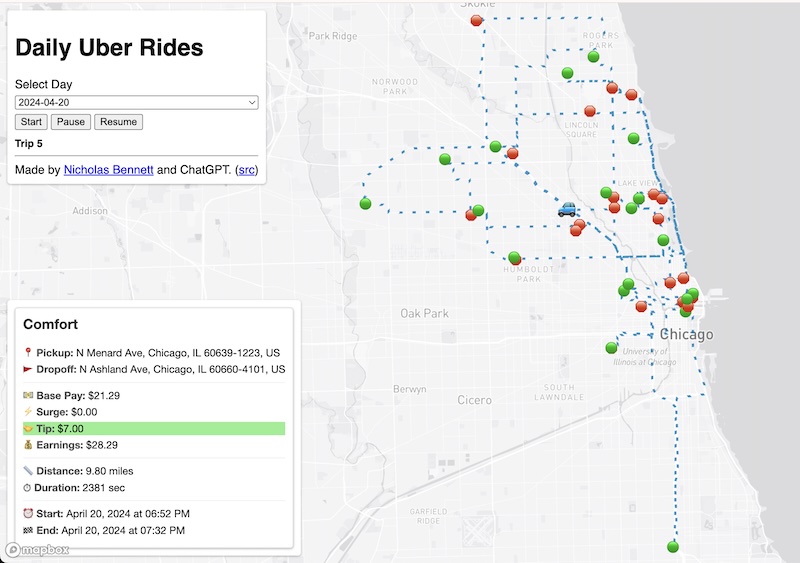Click the dropoff flag icon
Screen dimensions: 800x563
click(x=28, y=369)
